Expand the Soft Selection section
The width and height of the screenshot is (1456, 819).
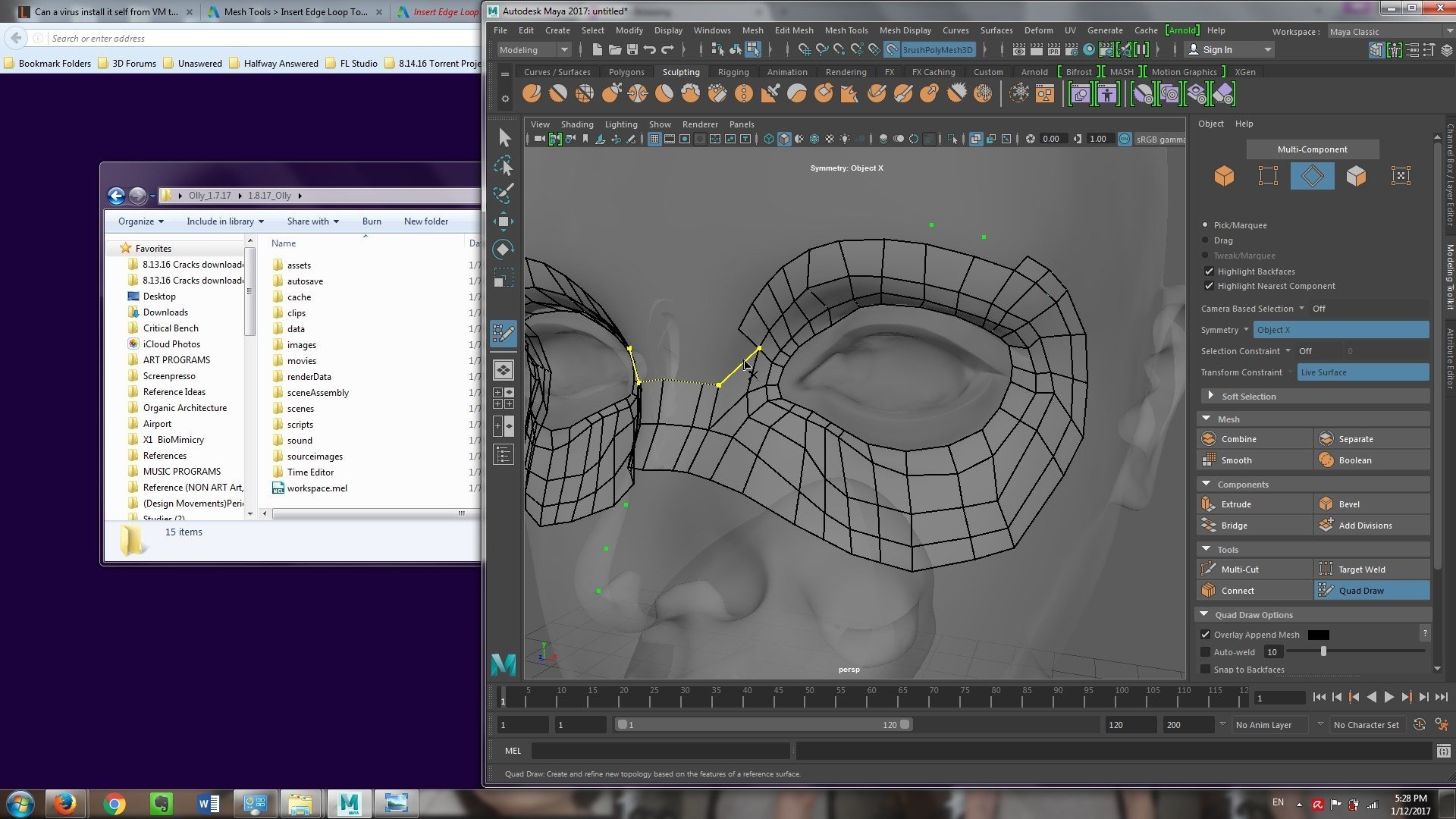[1210, 396]
